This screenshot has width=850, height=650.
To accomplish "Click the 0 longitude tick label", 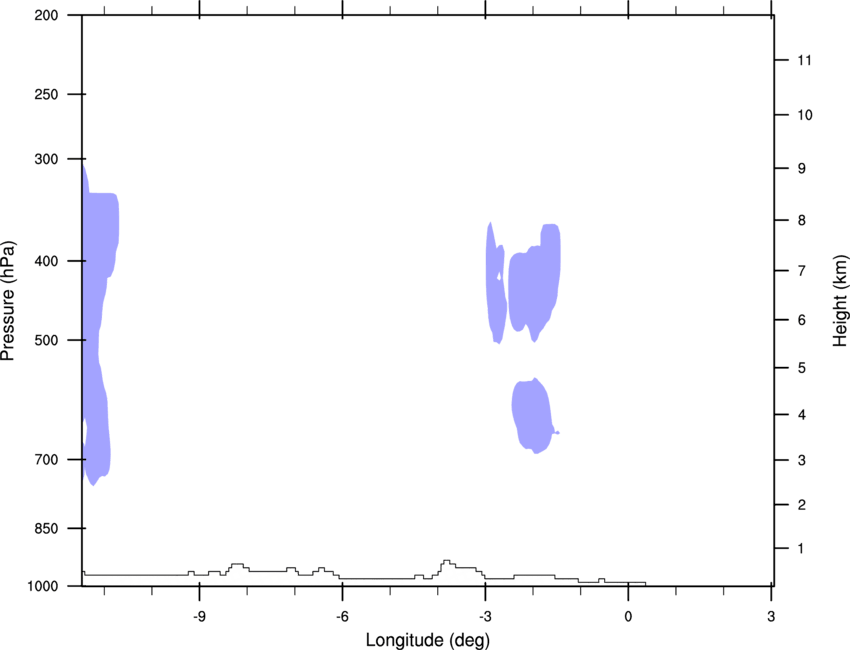I will click(x=628, y=616).
